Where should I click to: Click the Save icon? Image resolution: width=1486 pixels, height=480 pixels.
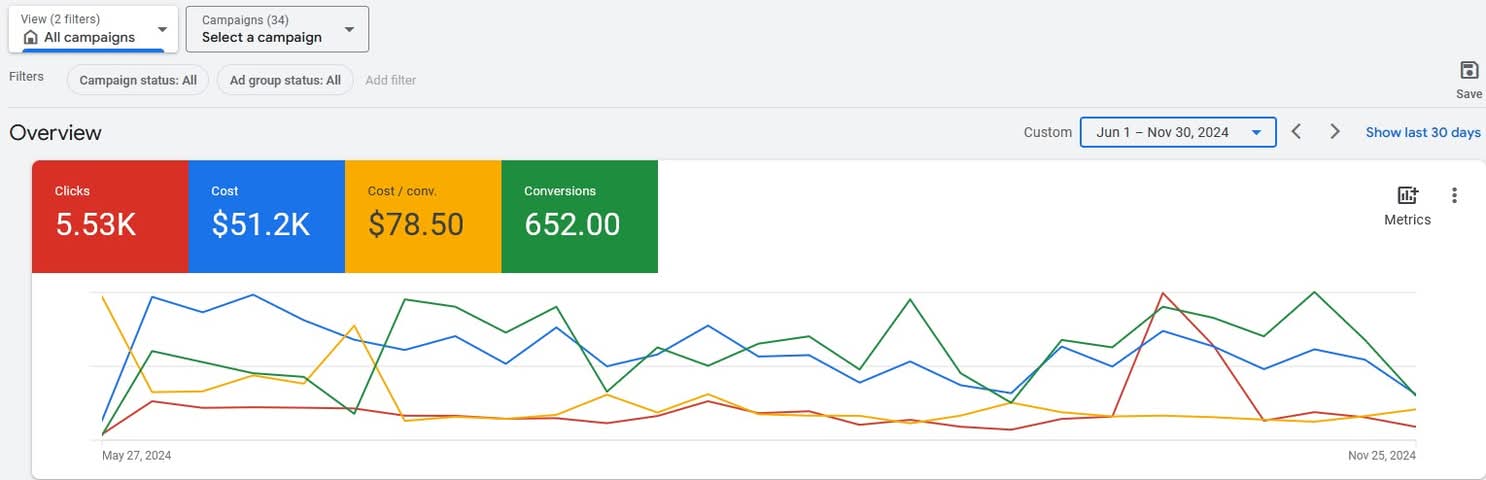[1468, 70]
